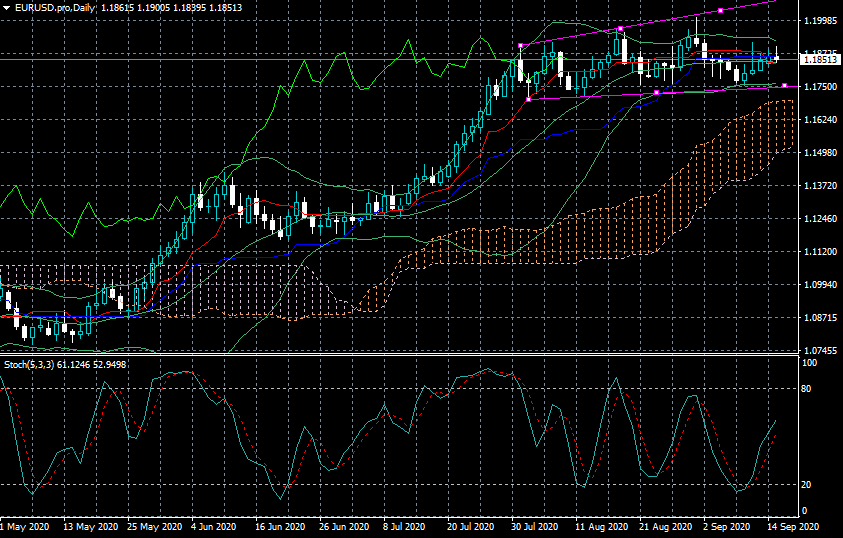Select the current price tag 1.18513
The height and width of the screenshot is (538, 843).
pos(820,60)
